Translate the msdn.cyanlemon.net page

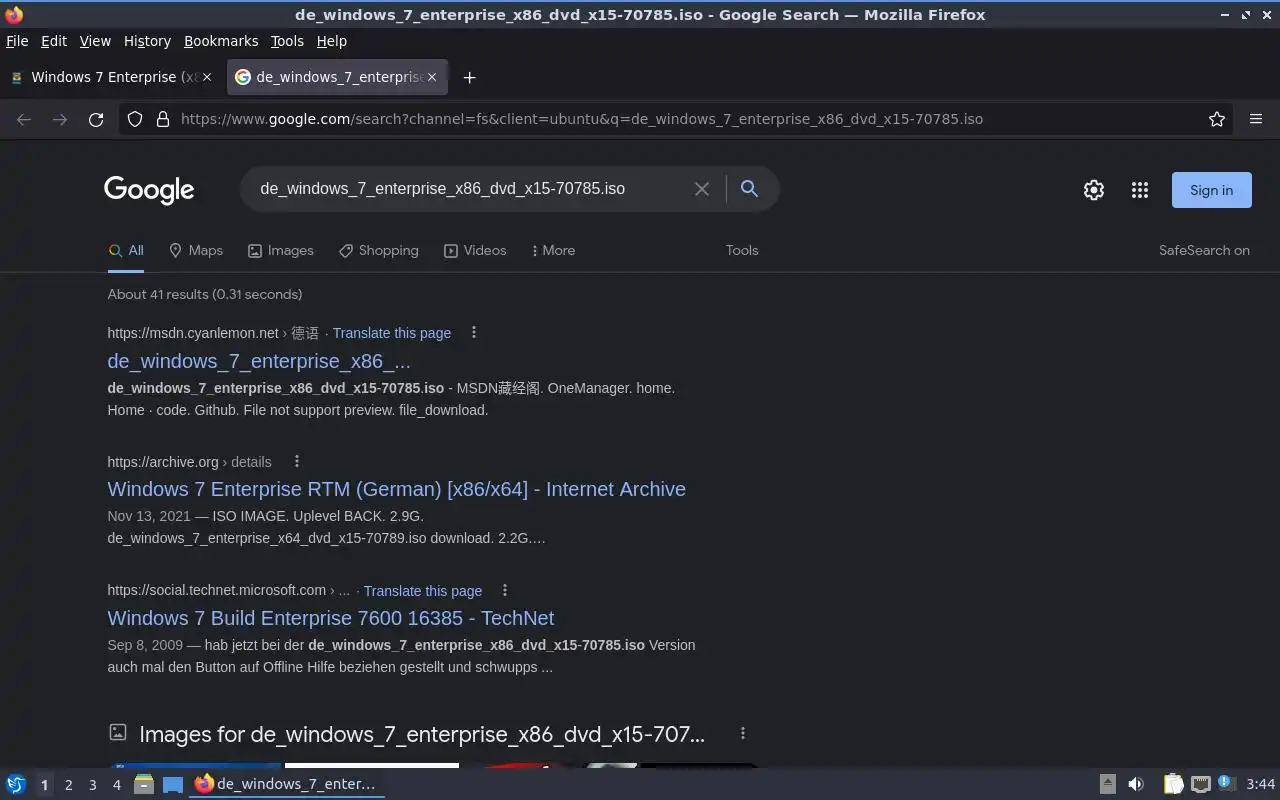click(x=392, y=333)
